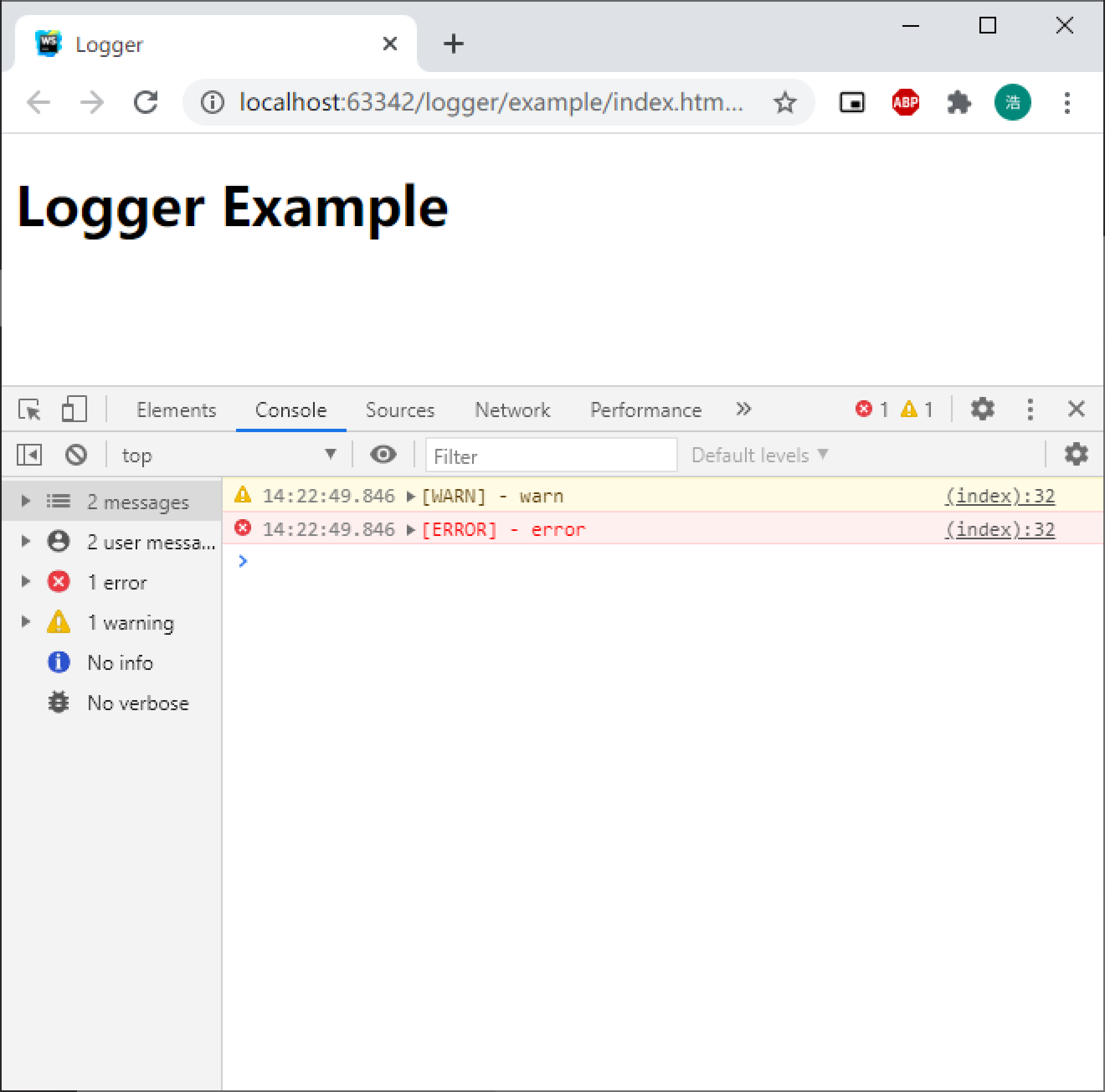Open the top context dropdown
The width and height of the screenshot is (1105, 1092).
(229, 456)
